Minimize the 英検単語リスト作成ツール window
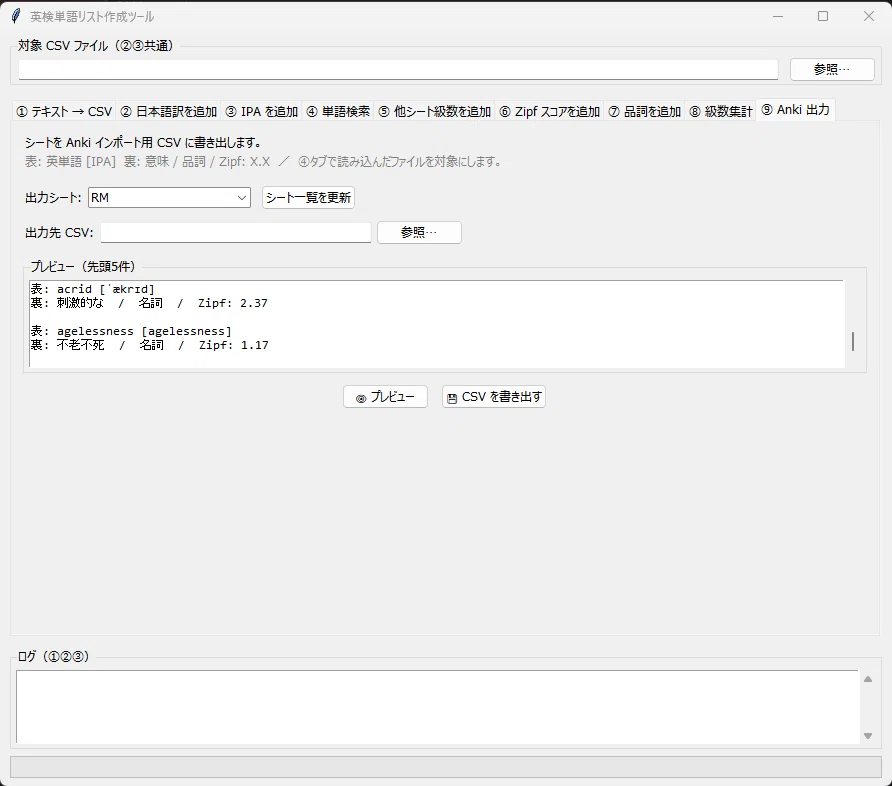 coord(778,16)
